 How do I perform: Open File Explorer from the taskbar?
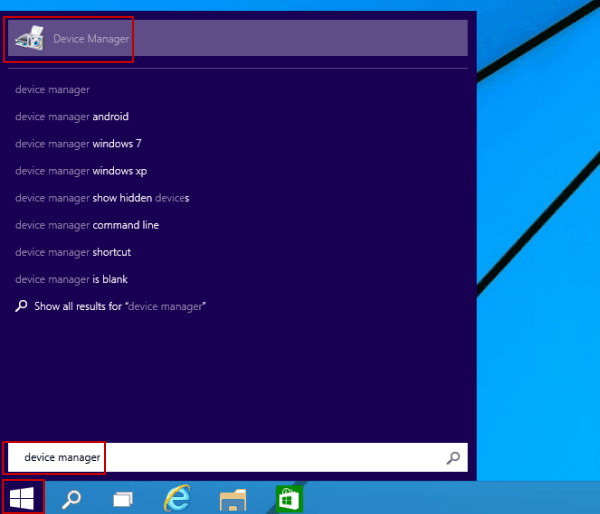pos(233,499)
